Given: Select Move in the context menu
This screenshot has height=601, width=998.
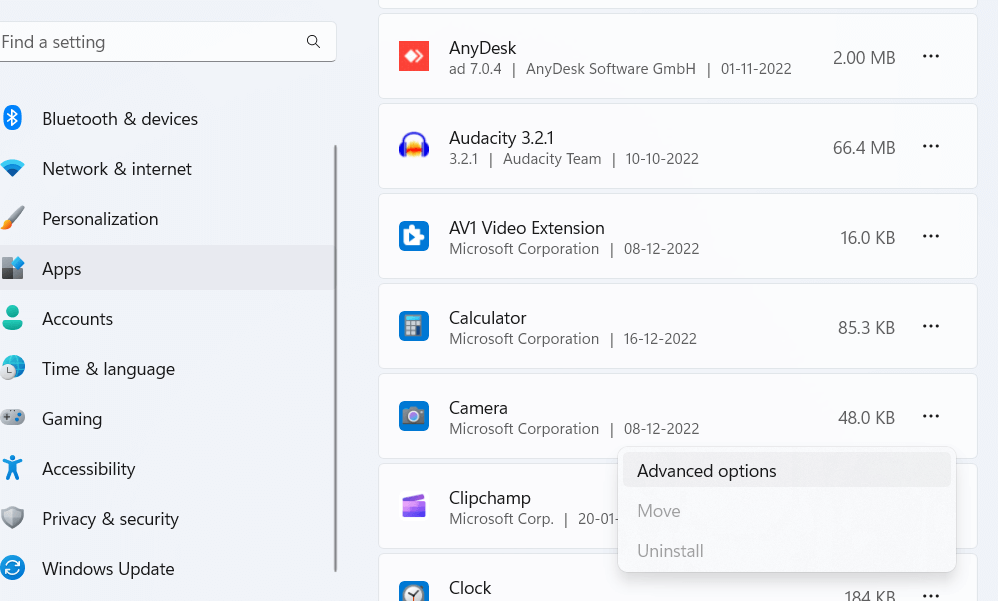Looking at the screenshot, I should (x=787, y=511).
